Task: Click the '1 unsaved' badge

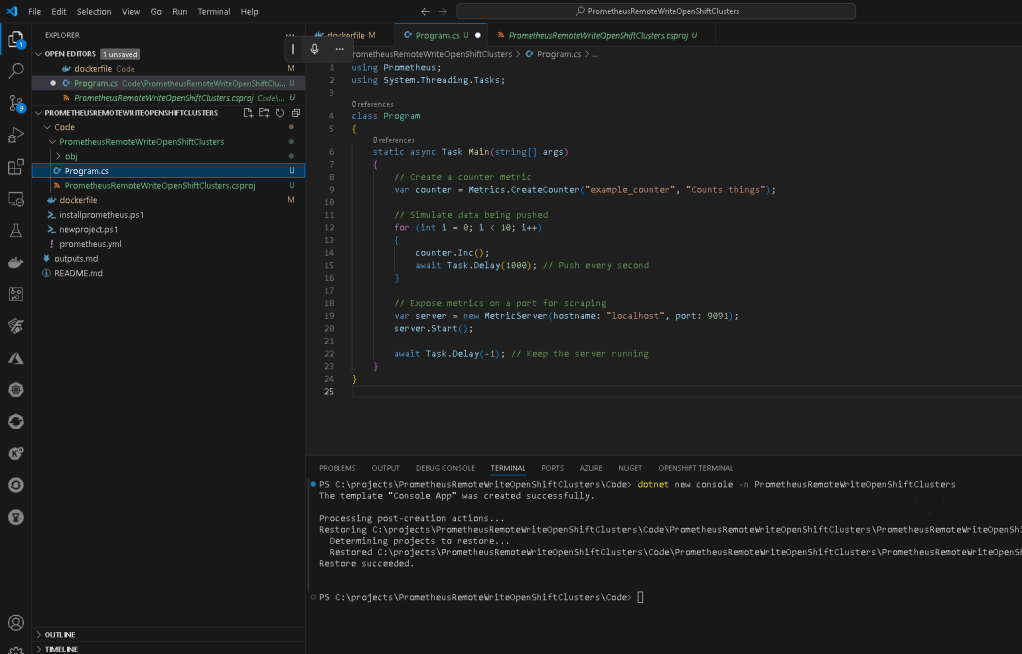Action: tap(120, 54)
